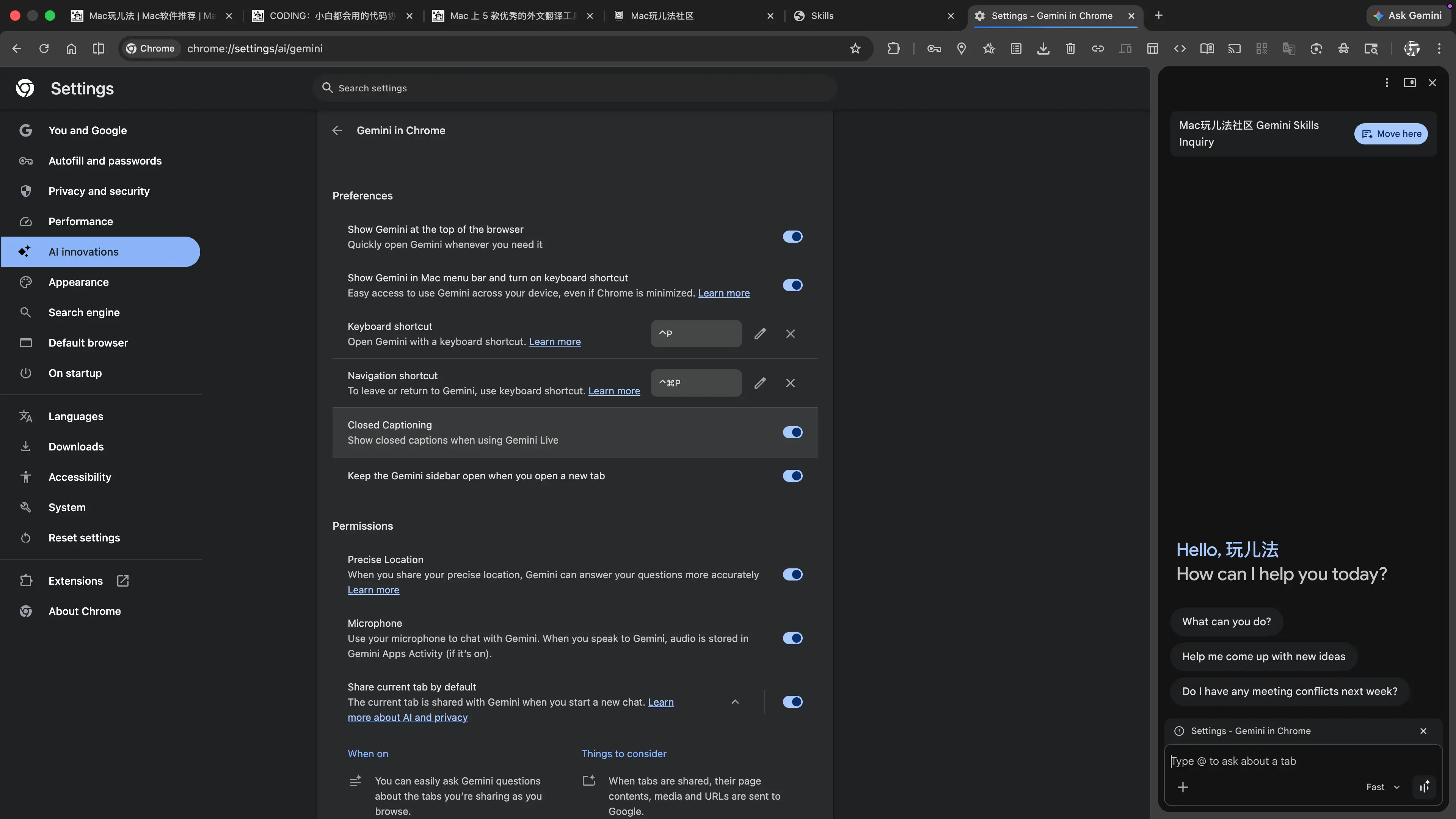
Task: Collapse Share current tab by default details
Action: 735,701
